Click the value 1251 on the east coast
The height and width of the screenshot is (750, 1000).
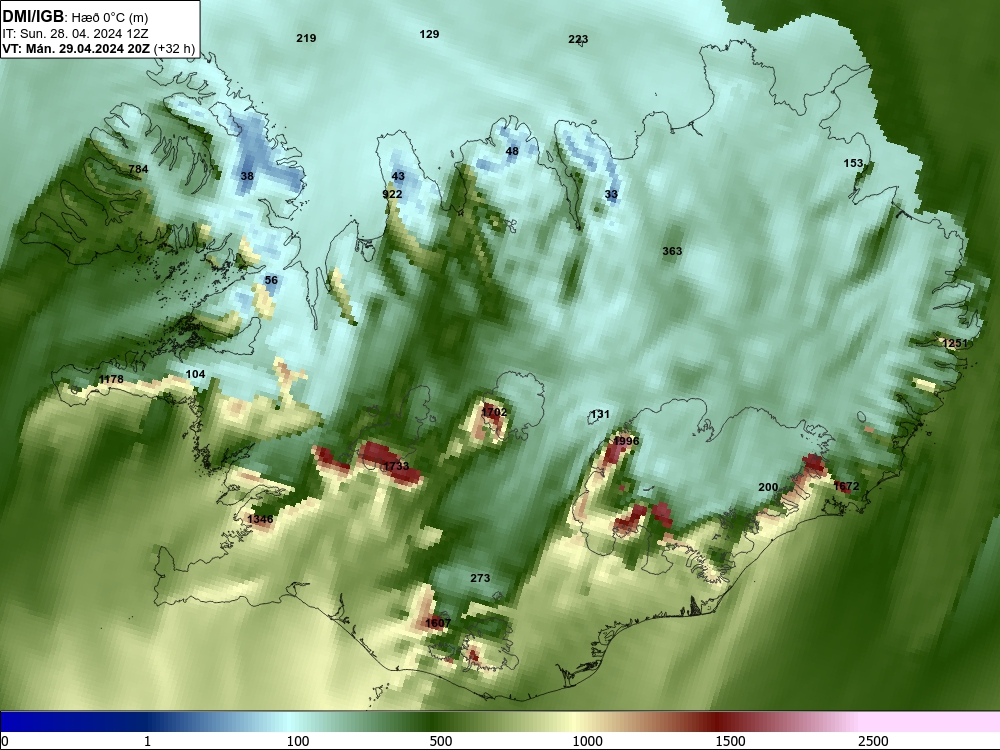coord(955,343)
